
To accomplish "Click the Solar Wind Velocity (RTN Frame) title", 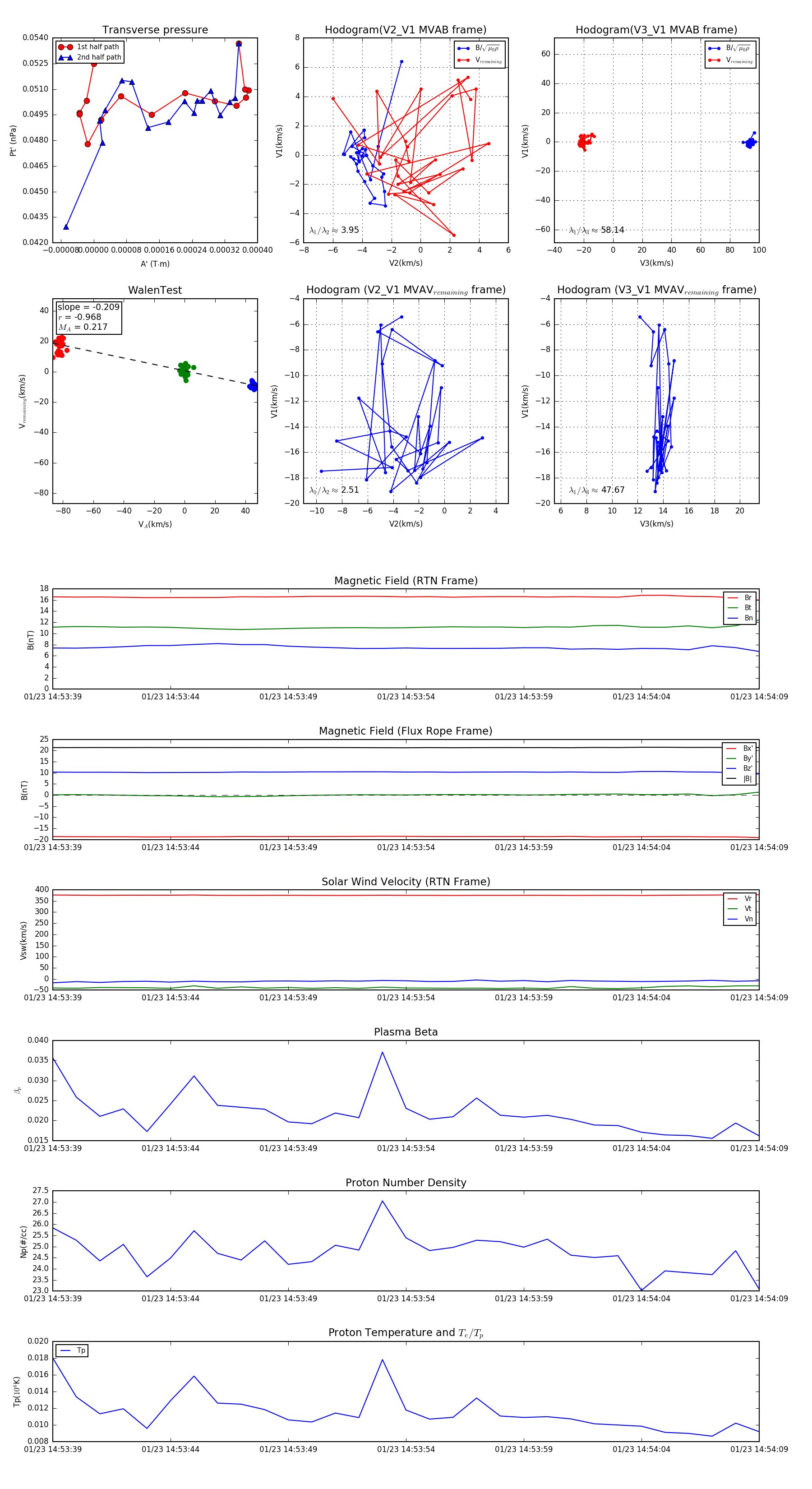I will (x=406, y=882).
